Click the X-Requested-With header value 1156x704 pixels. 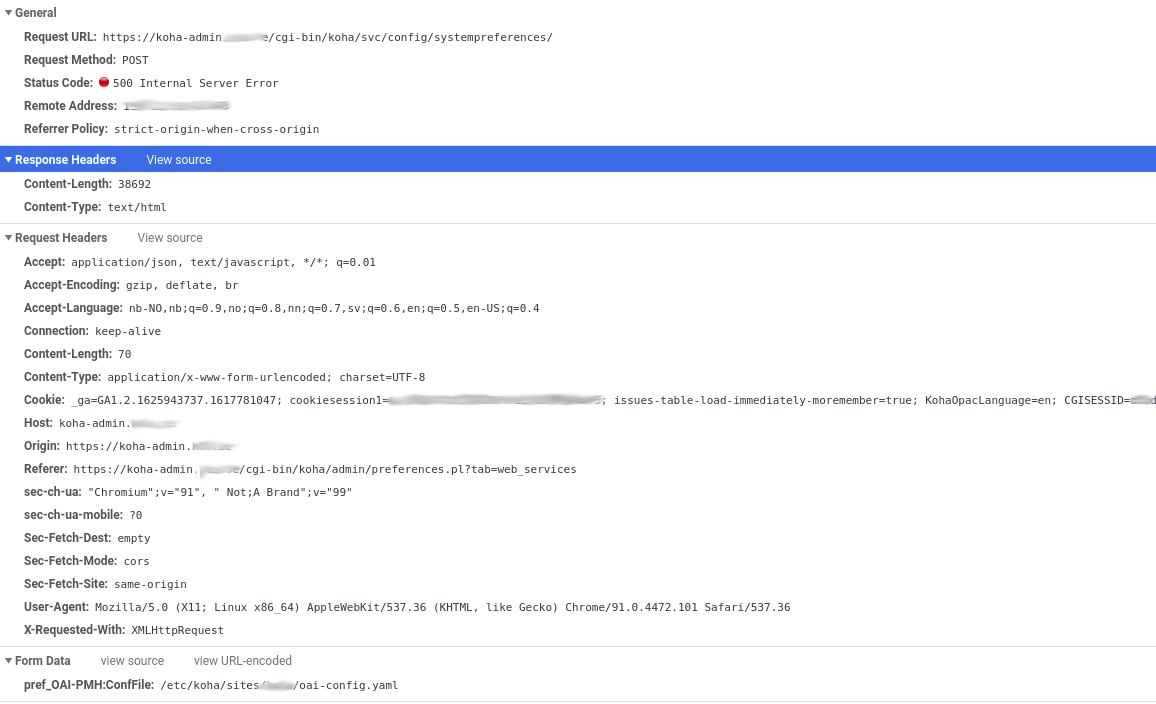(x=177, y=631)
